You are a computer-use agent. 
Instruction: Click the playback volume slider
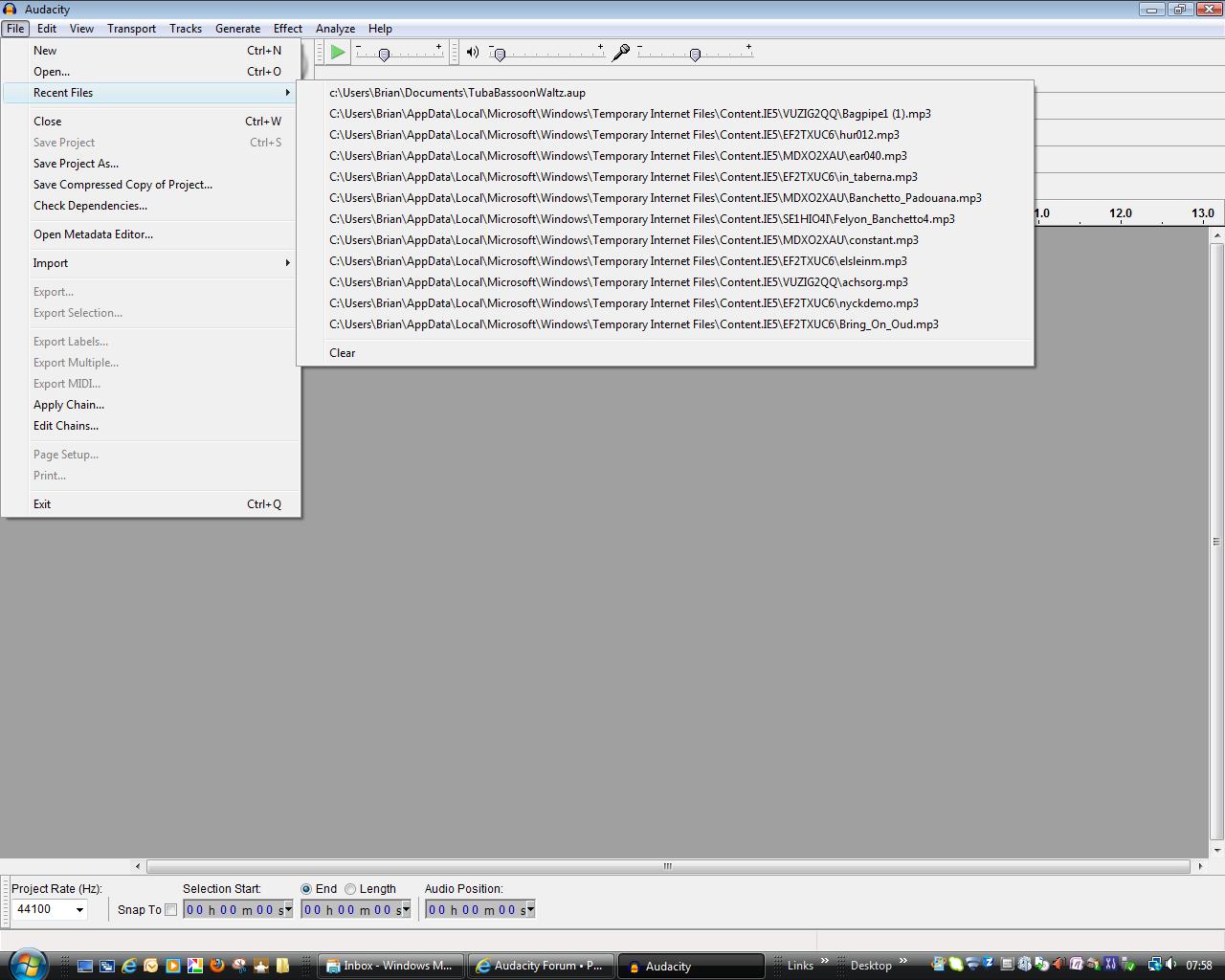498,56
